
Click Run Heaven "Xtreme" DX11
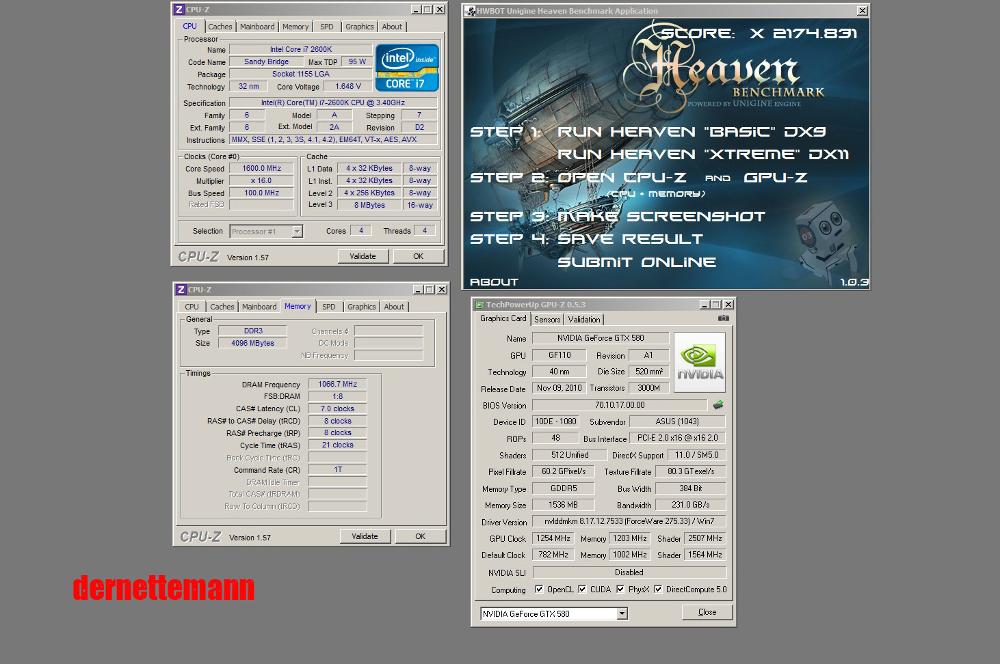(x=703, y=154)
